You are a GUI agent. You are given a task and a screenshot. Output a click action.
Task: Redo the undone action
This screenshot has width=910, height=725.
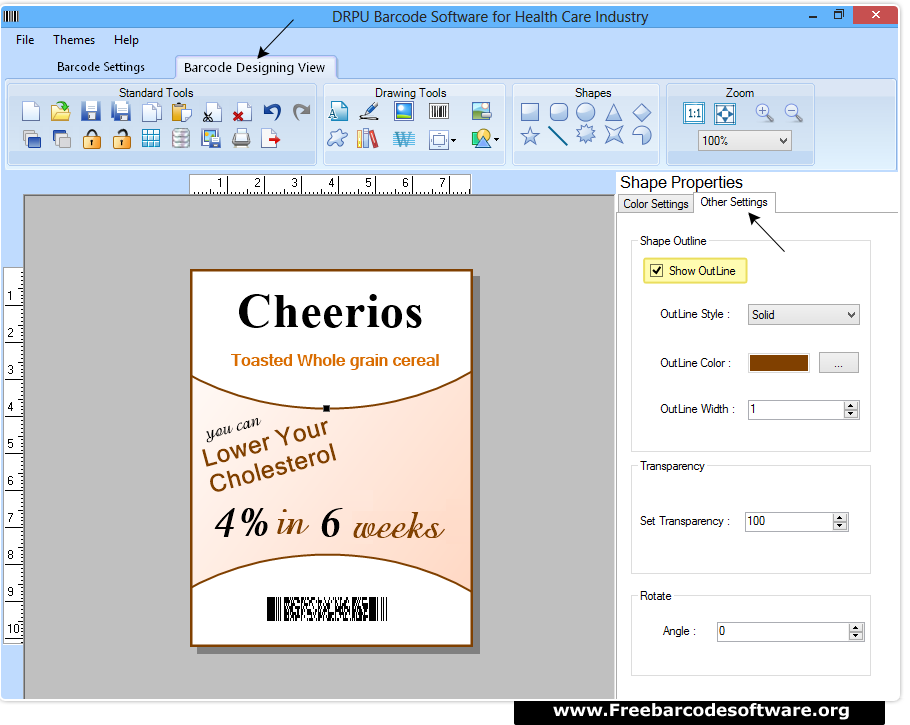(301, 111)
